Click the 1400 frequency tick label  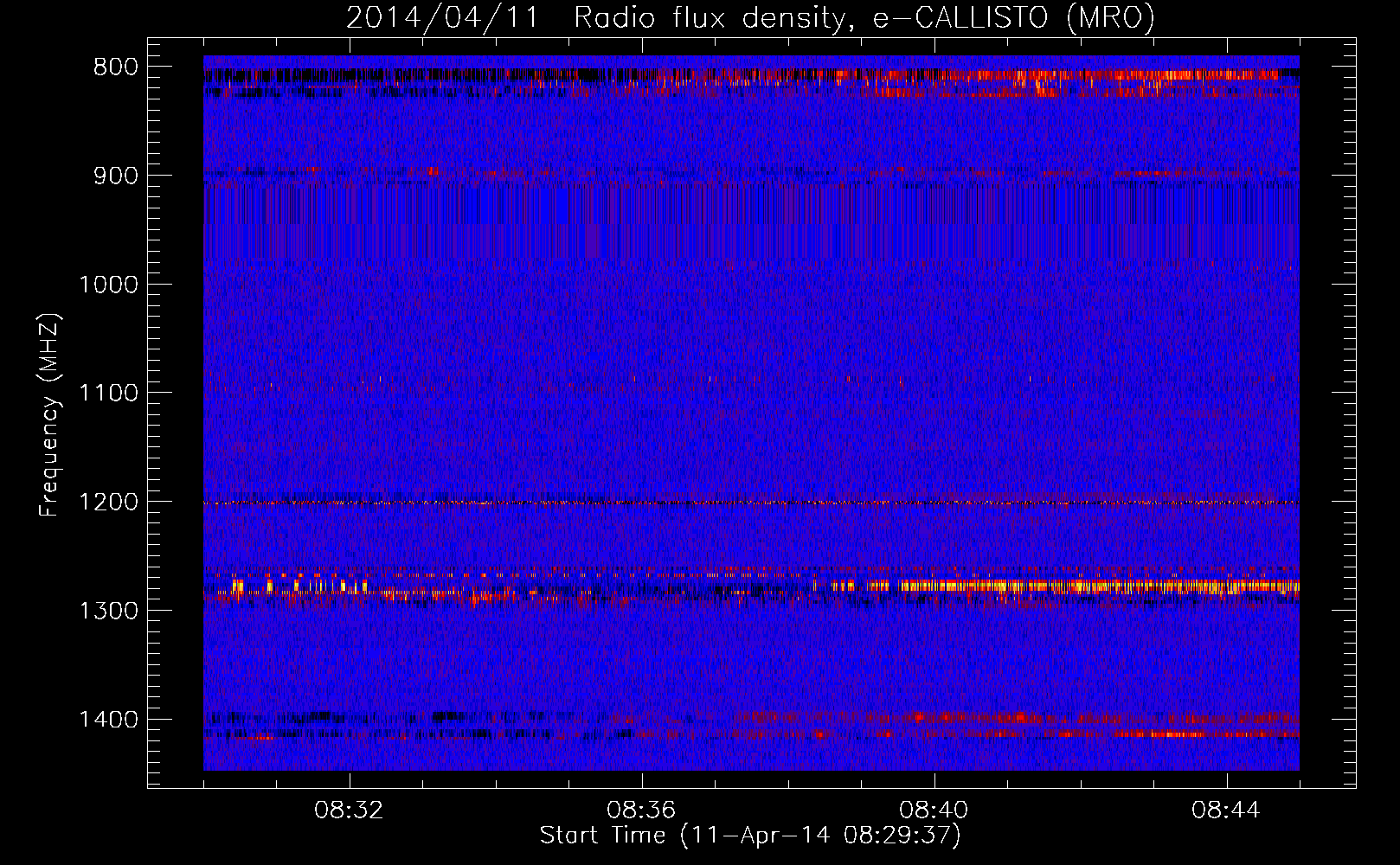point(108,720)
